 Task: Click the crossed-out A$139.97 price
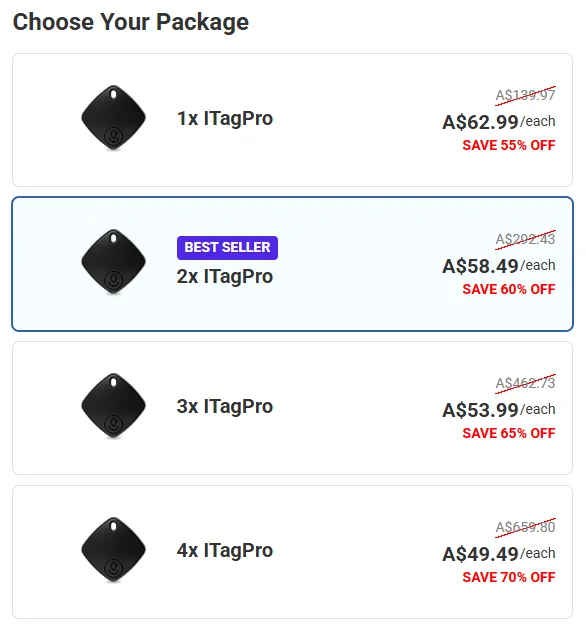[525, 96]
